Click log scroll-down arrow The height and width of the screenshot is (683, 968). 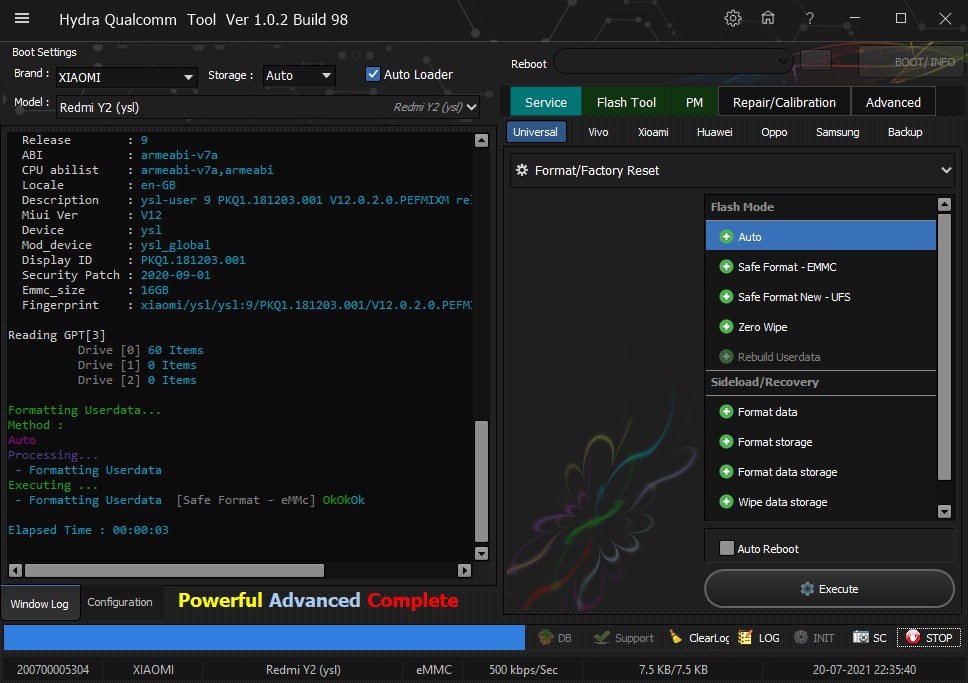482,553
